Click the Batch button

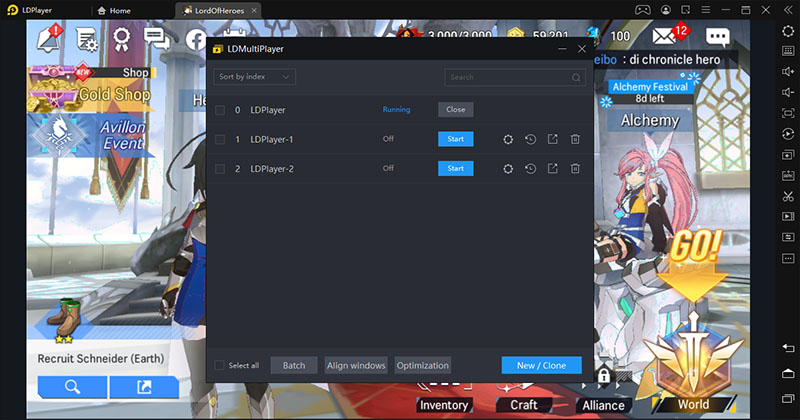coord(294,365)
